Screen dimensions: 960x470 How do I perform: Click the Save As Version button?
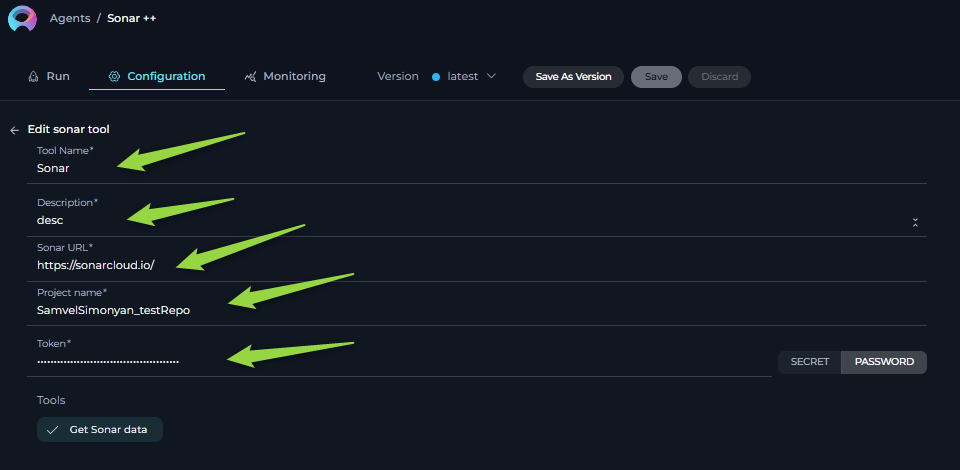pyautogui.click(x=573, y=77)
